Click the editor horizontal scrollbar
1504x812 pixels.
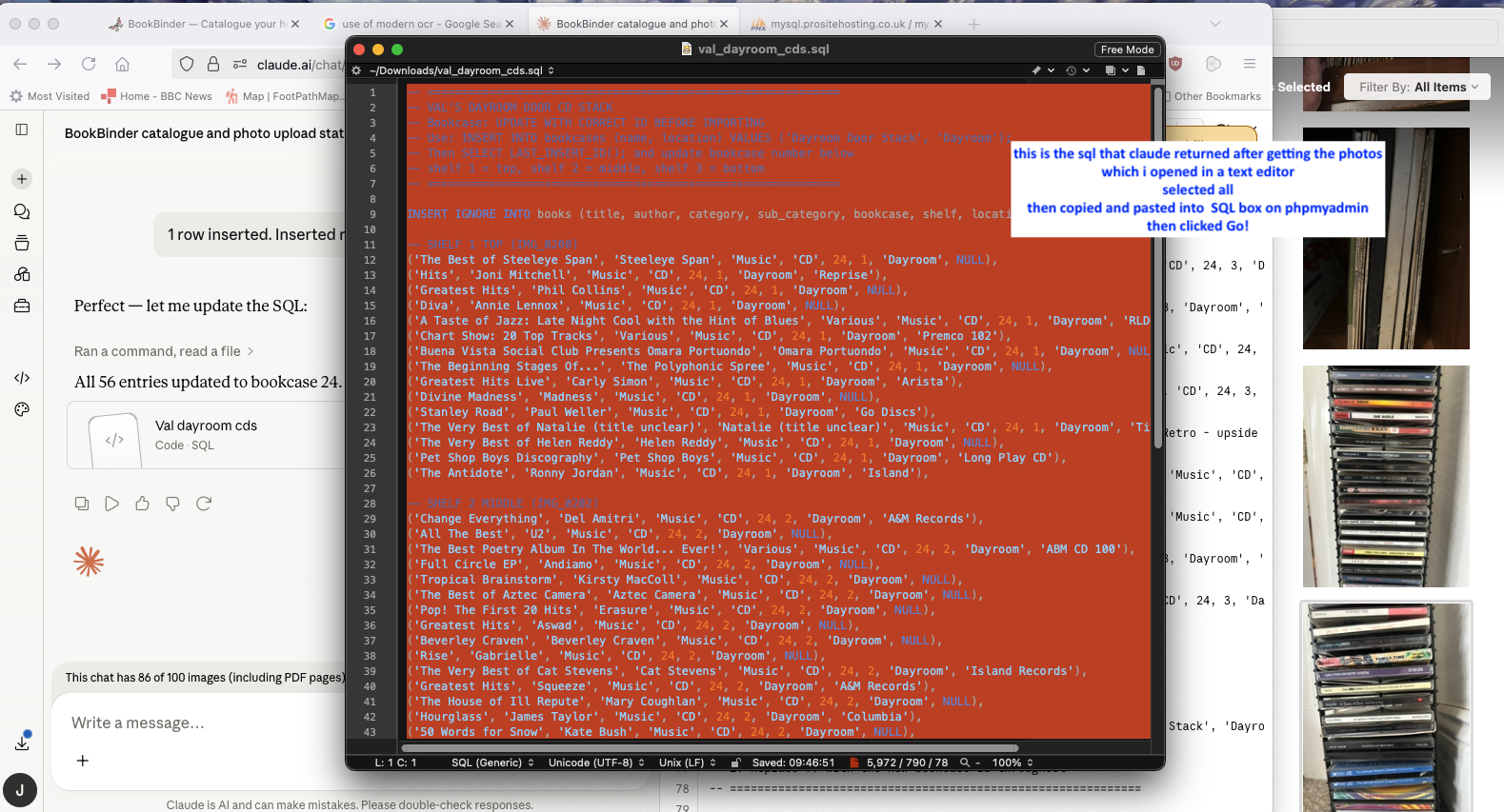click(x=710, y=748)
